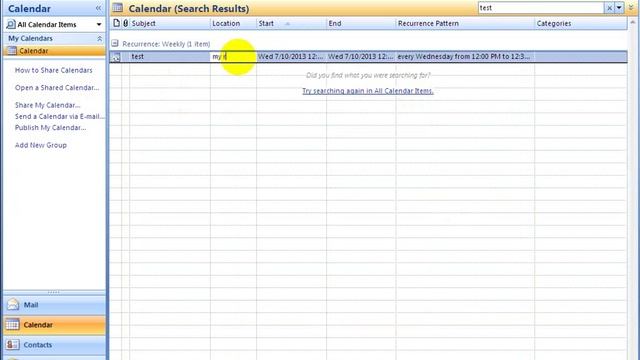Sort by the Location column header
This screenshot has height=360, width=640.
click(233, 23)
